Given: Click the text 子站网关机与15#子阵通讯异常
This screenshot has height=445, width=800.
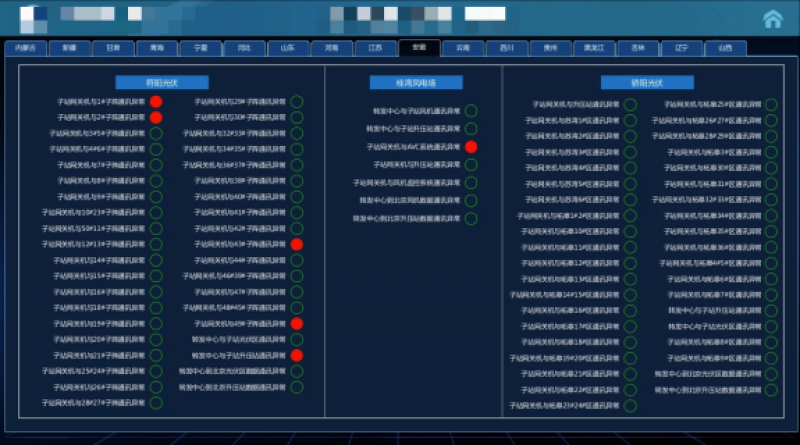Looking at the screenshot, I should (x=99, y=276).
